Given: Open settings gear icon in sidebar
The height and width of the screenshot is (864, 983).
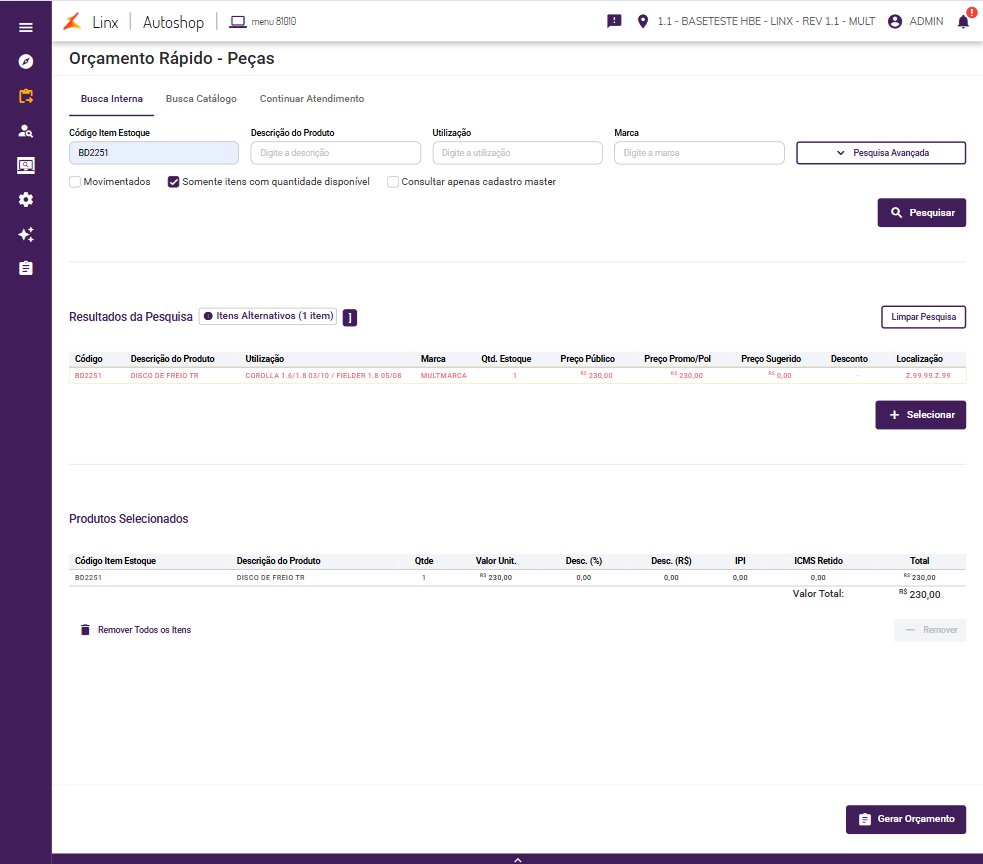Looking at the screenshot, I should (x=26, y=199).
